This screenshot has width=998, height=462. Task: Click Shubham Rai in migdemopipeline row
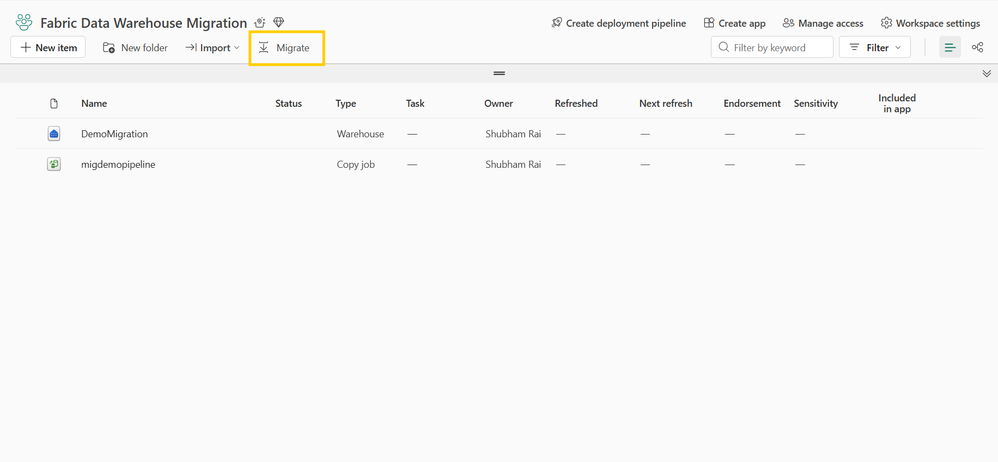[x=513, y=164]
